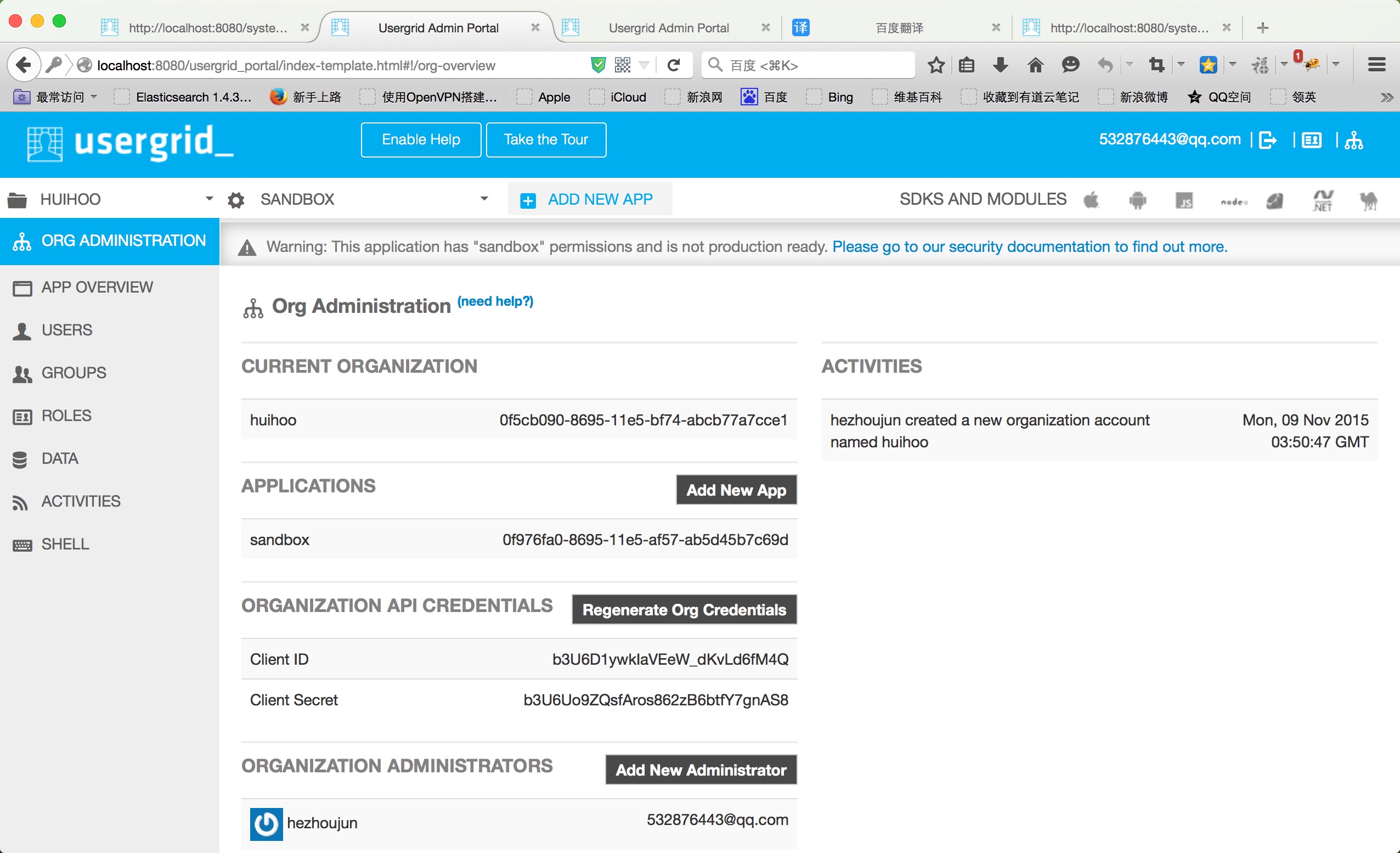
Task: Select SHELL in the sidebar
Action: pos(65,544)
